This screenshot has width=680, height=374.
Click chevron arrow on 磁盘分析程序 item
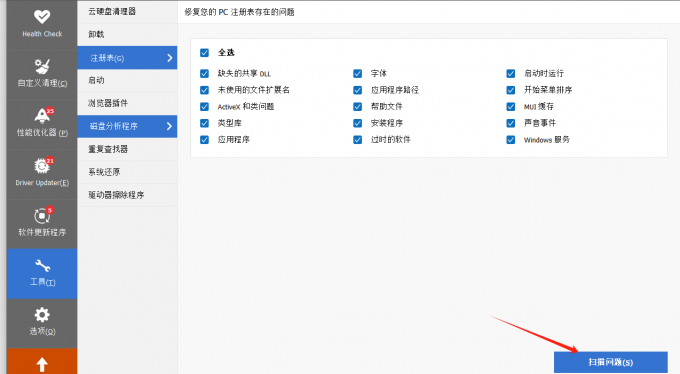tap(170, 126)
